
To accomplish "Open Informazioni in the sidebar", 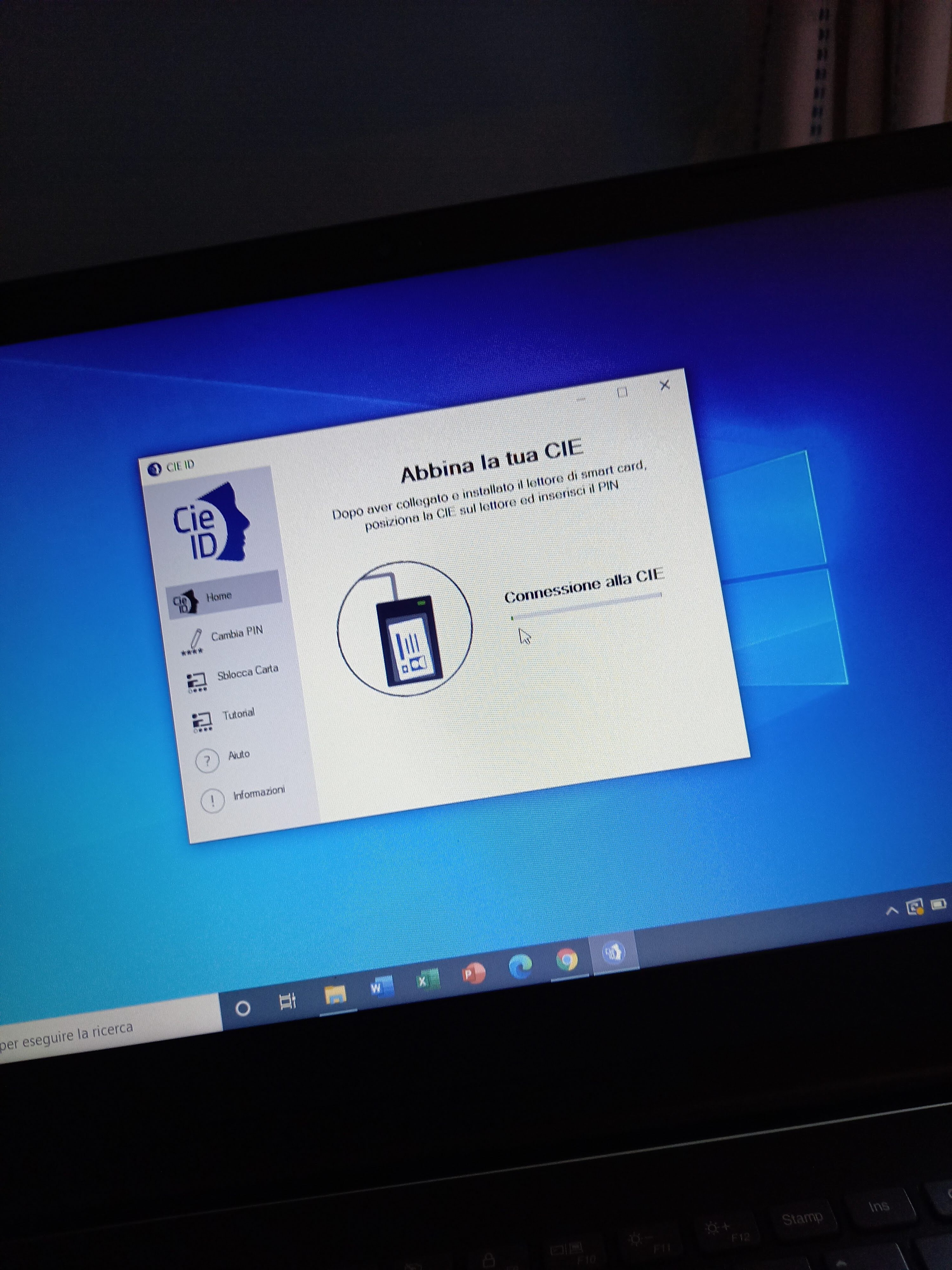I will coord(243,797).
